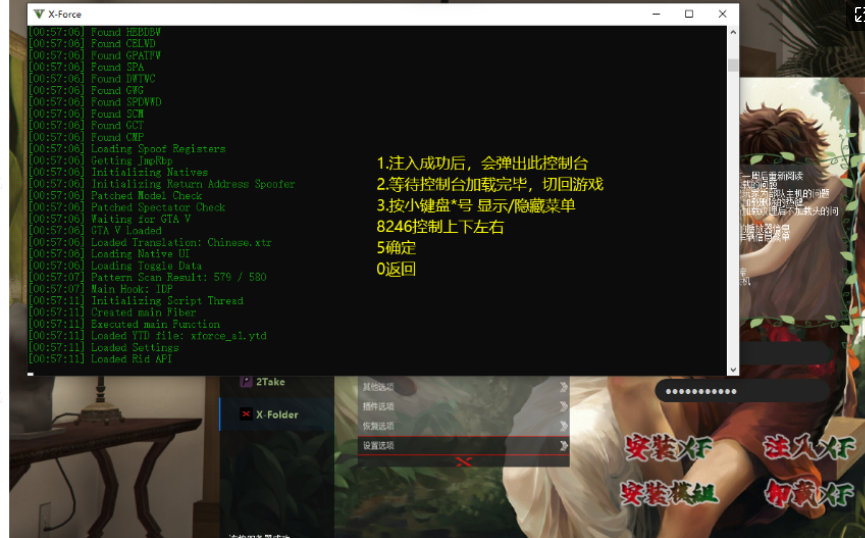Click the 'Loading Toggle Data' log line

(115, 265)
